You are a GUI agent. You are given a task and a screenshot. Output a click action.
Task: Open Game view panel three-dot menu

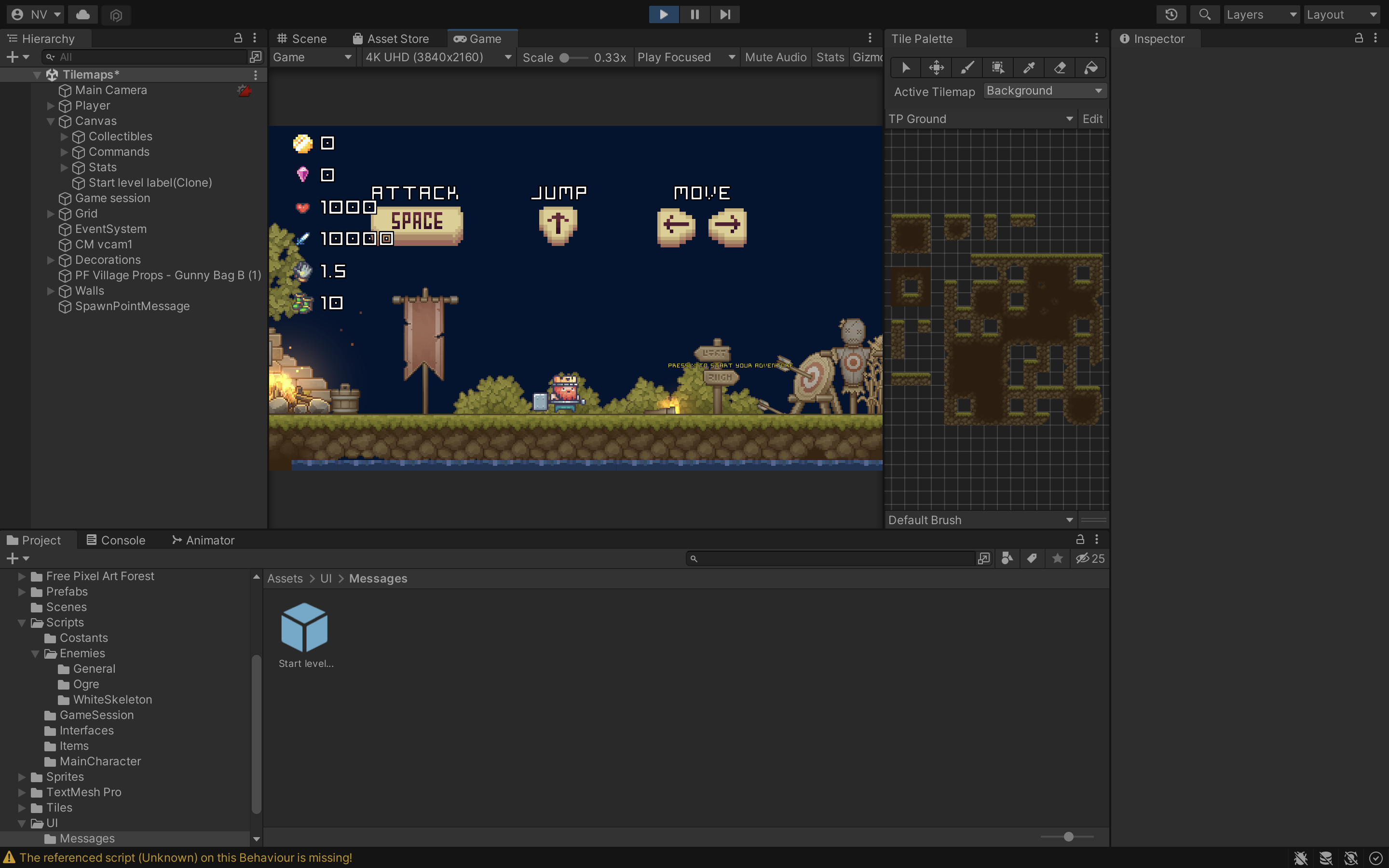[870, 38]
